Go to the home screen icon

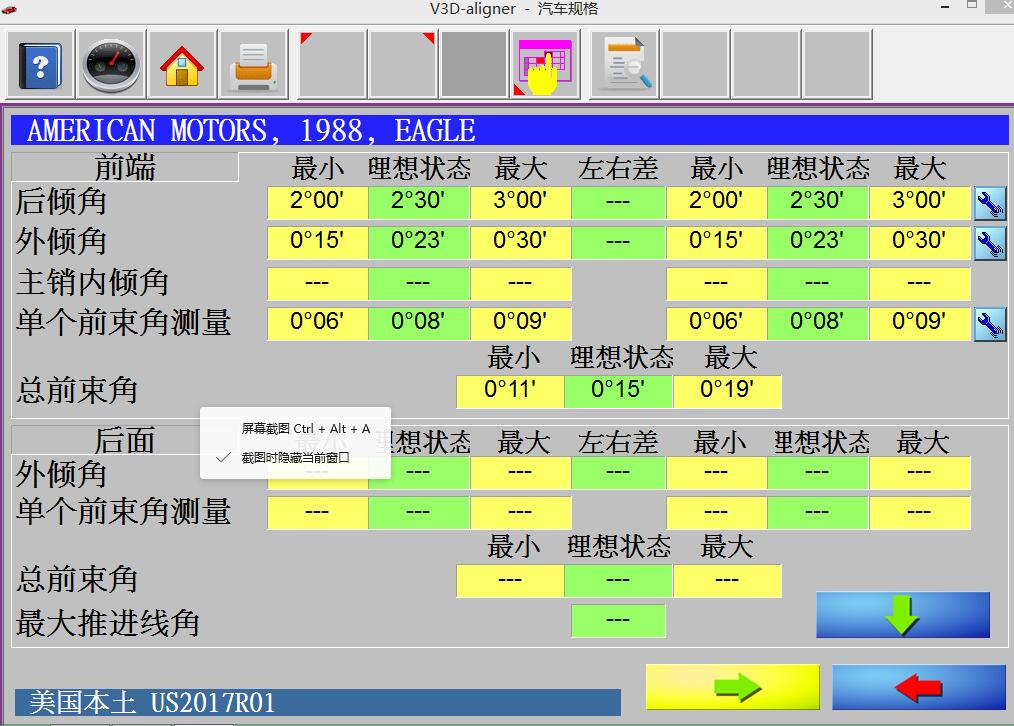182,66
